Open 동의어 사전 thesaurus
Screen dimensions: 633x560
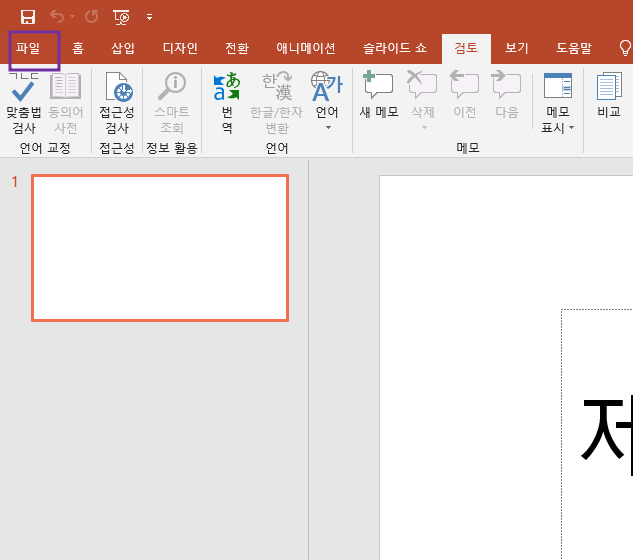pos(66,103)
